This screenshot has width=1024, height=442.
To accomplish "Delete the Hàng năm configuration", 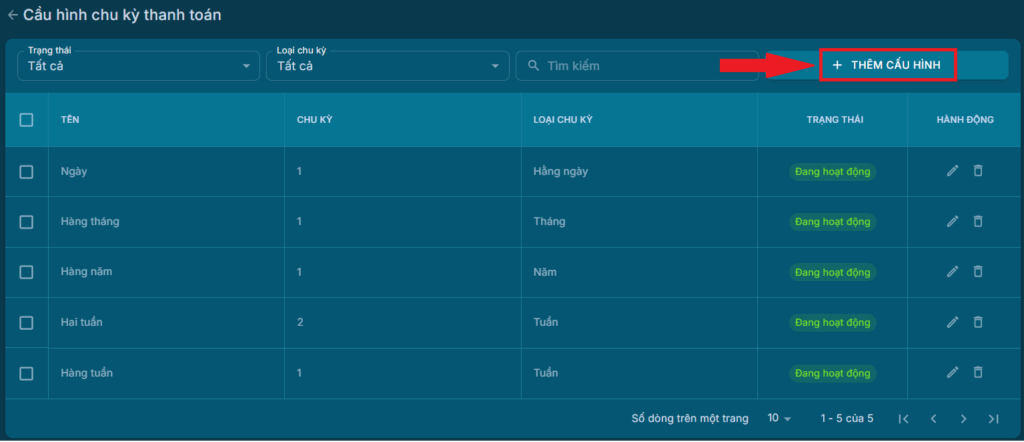I will (978, 272).
